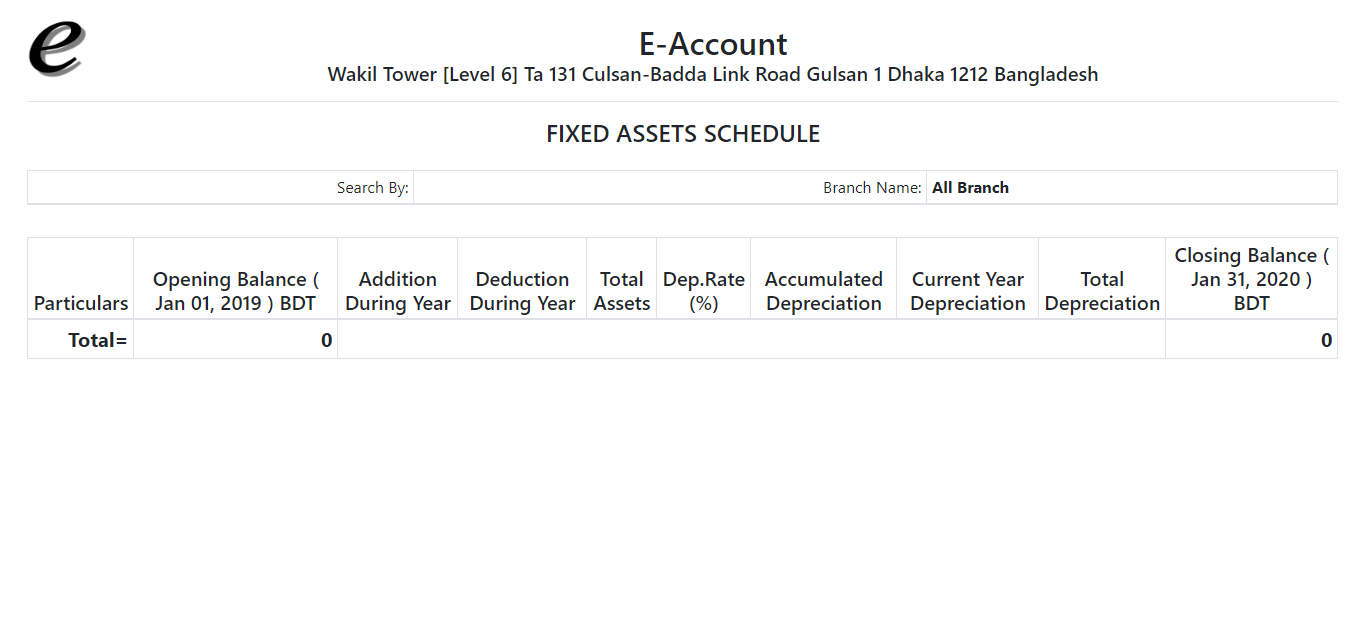Image resolution: width=1365 pixels, height=623 pixels.
Task: Click the closing balance total value 0
Action: (x=1326, y=340)
